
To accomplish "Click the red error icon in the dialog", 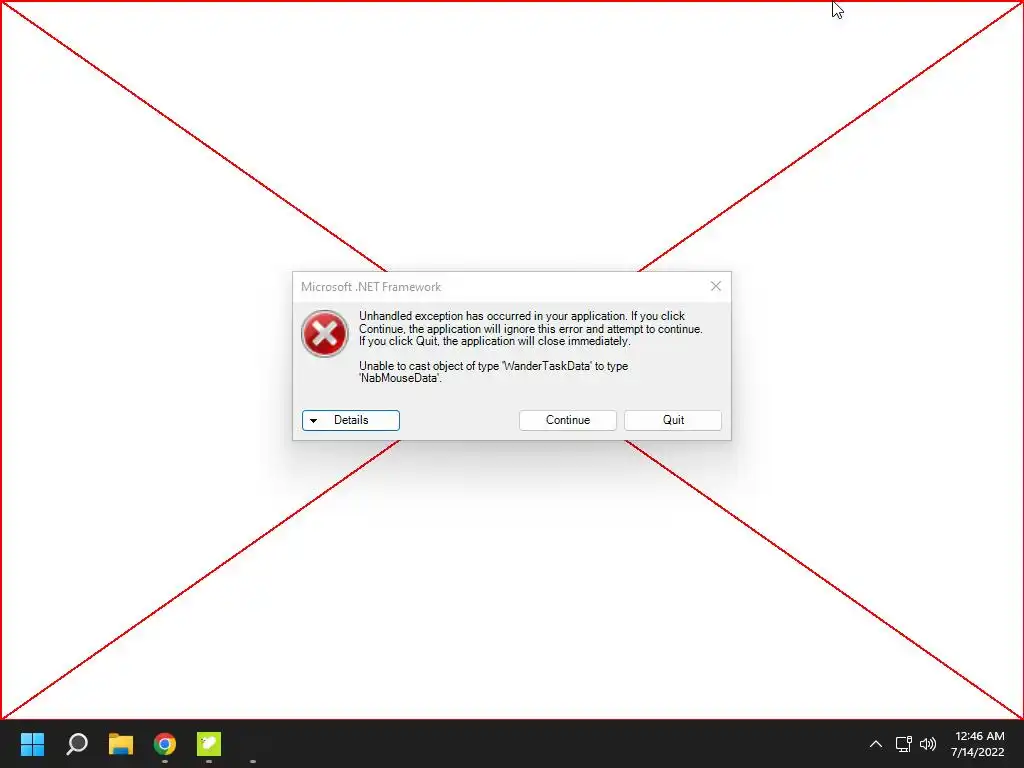I will coord(325,334).
